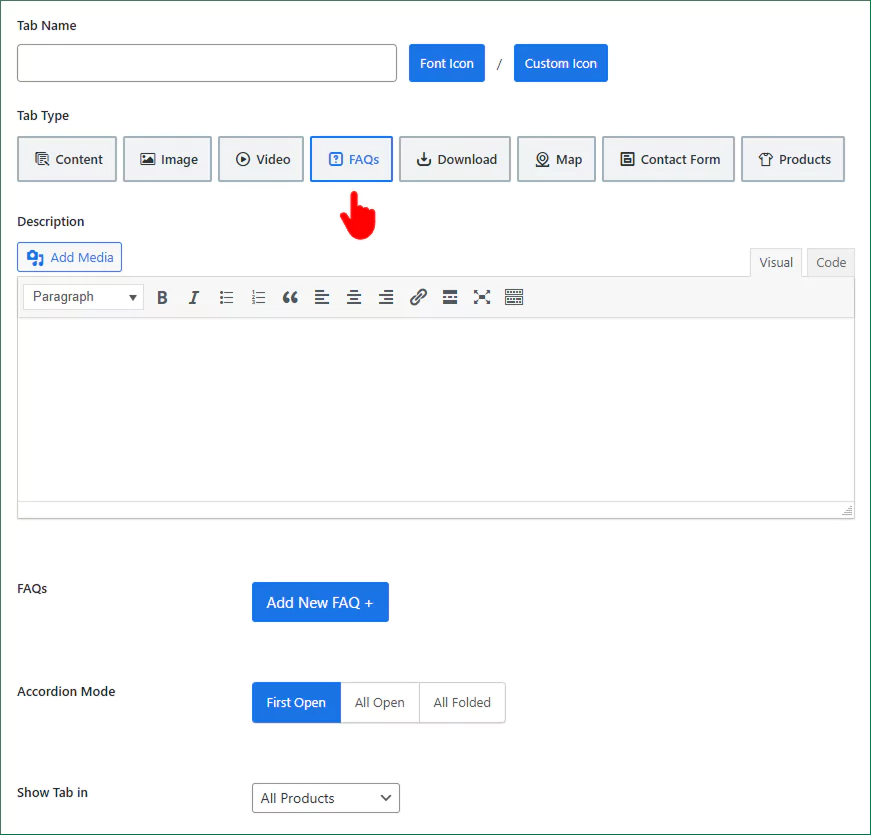
Task: Insert a numbered list
Action: click(258, 297)
